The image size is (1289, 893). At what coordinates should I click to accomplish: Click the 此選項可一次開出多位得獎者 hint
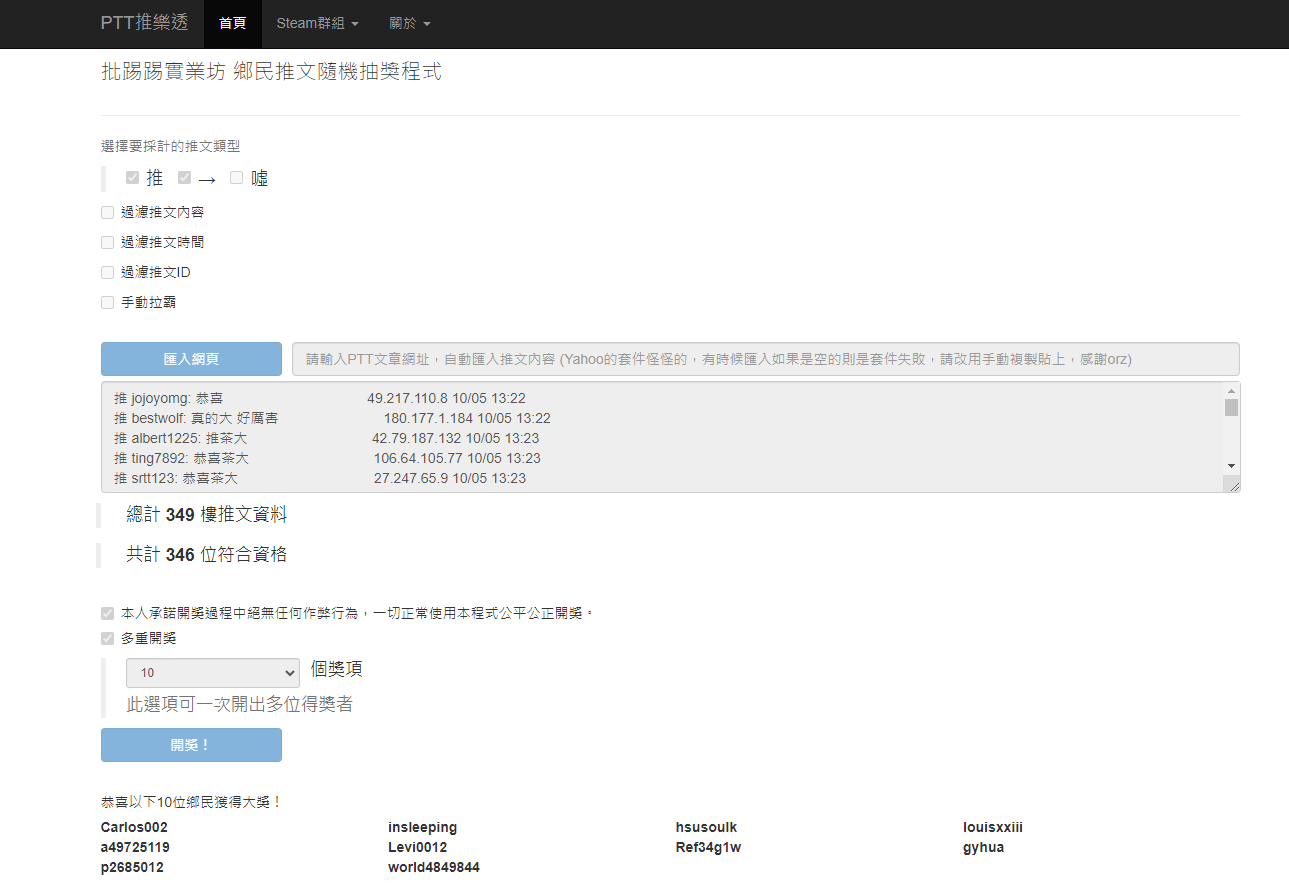tap(239, 705)
